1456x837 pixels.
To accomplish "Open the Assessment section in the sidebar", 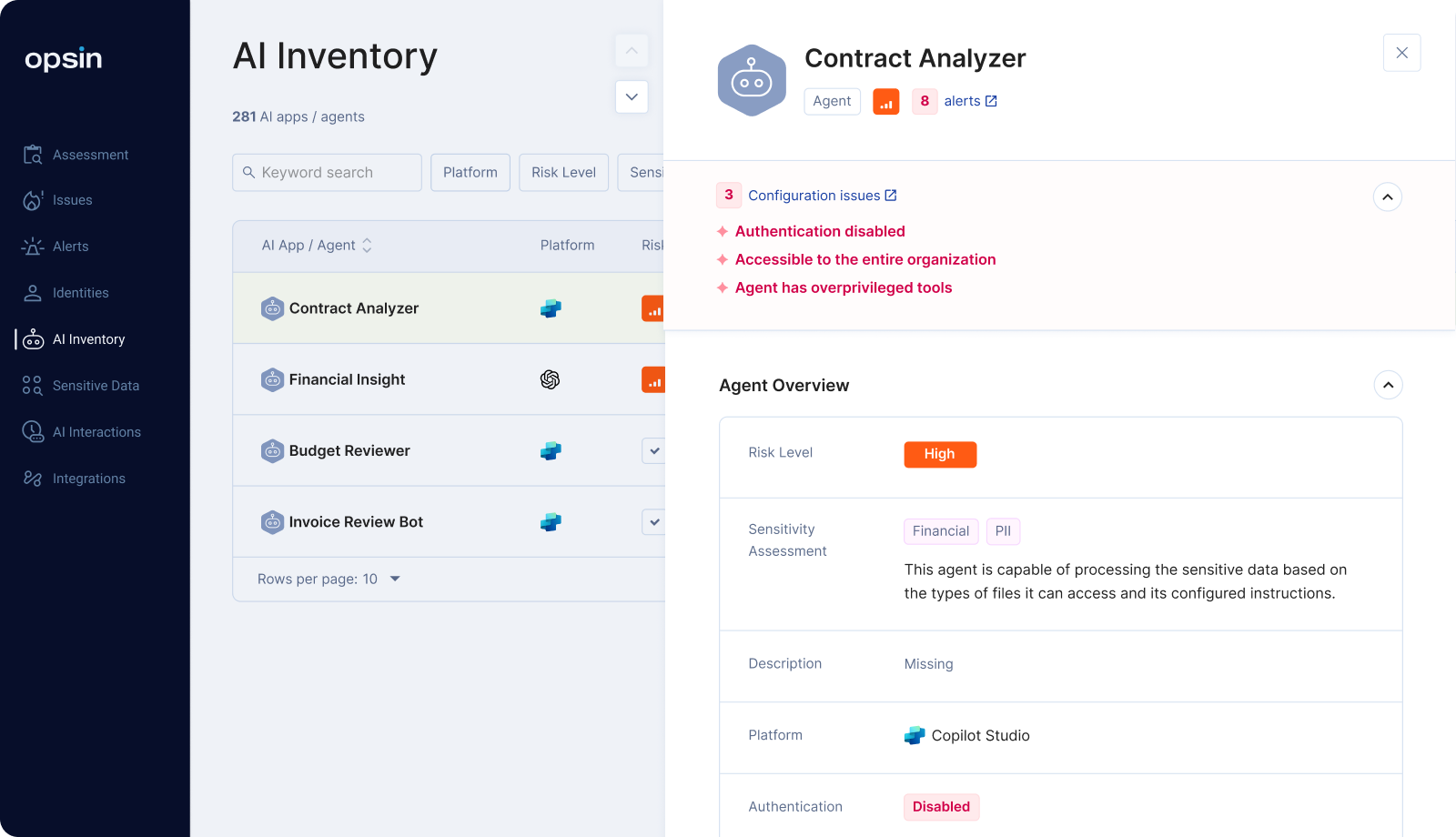I will pos(90,155).
